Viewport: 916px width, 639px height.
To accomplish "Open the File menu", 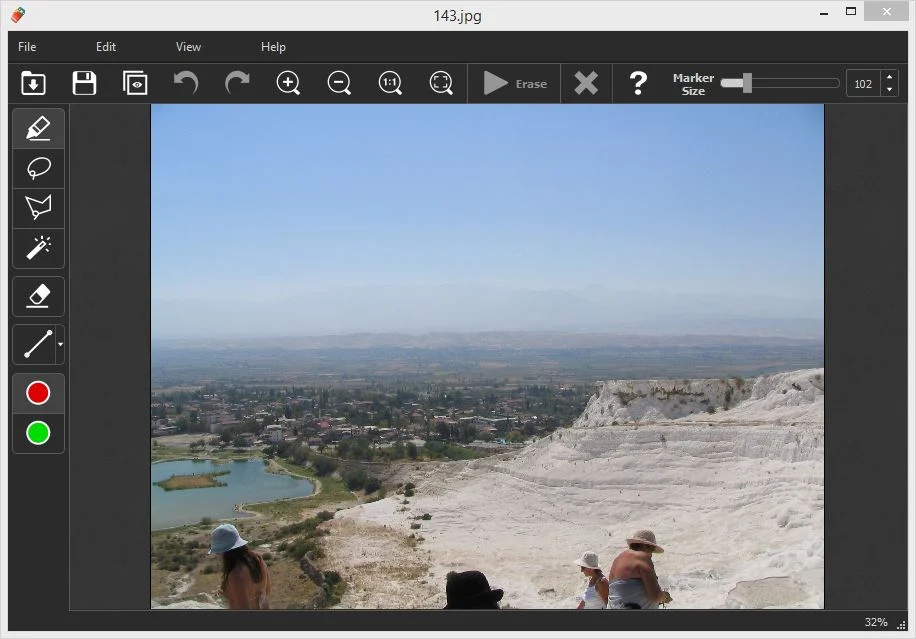I will tap(27, 47).
